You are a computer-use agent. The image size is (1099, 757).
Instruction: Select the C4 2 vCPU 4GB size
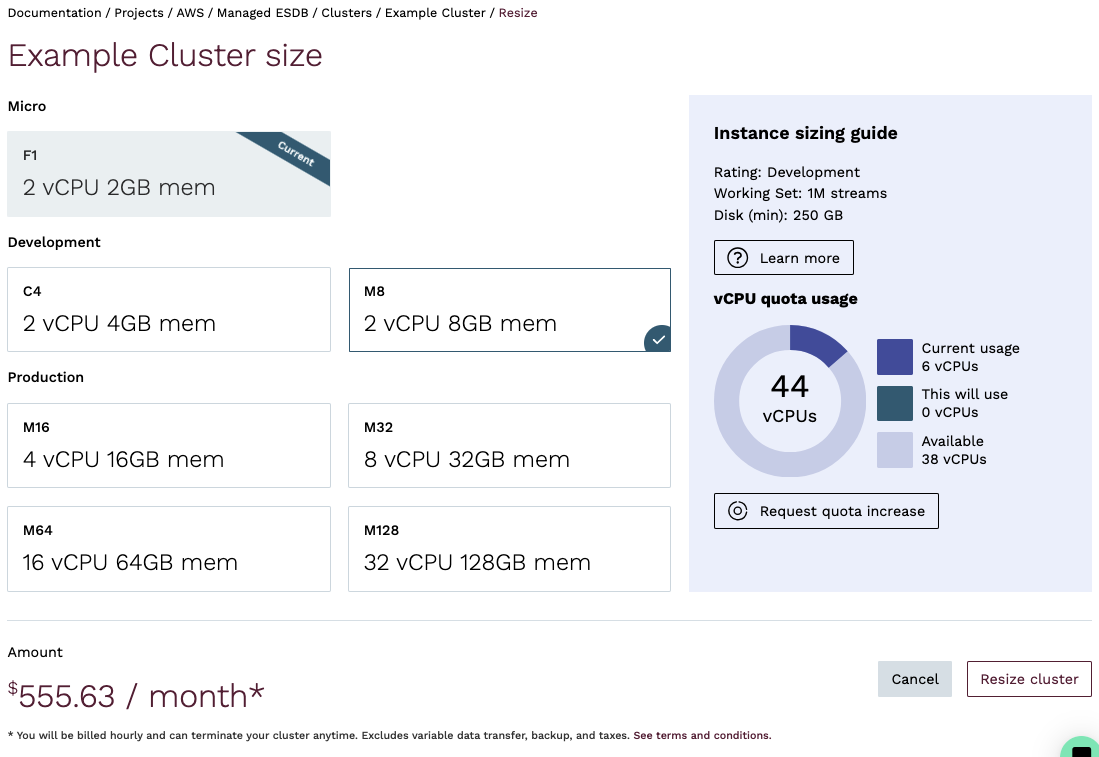pyautogui.click(x=168, y=309)
